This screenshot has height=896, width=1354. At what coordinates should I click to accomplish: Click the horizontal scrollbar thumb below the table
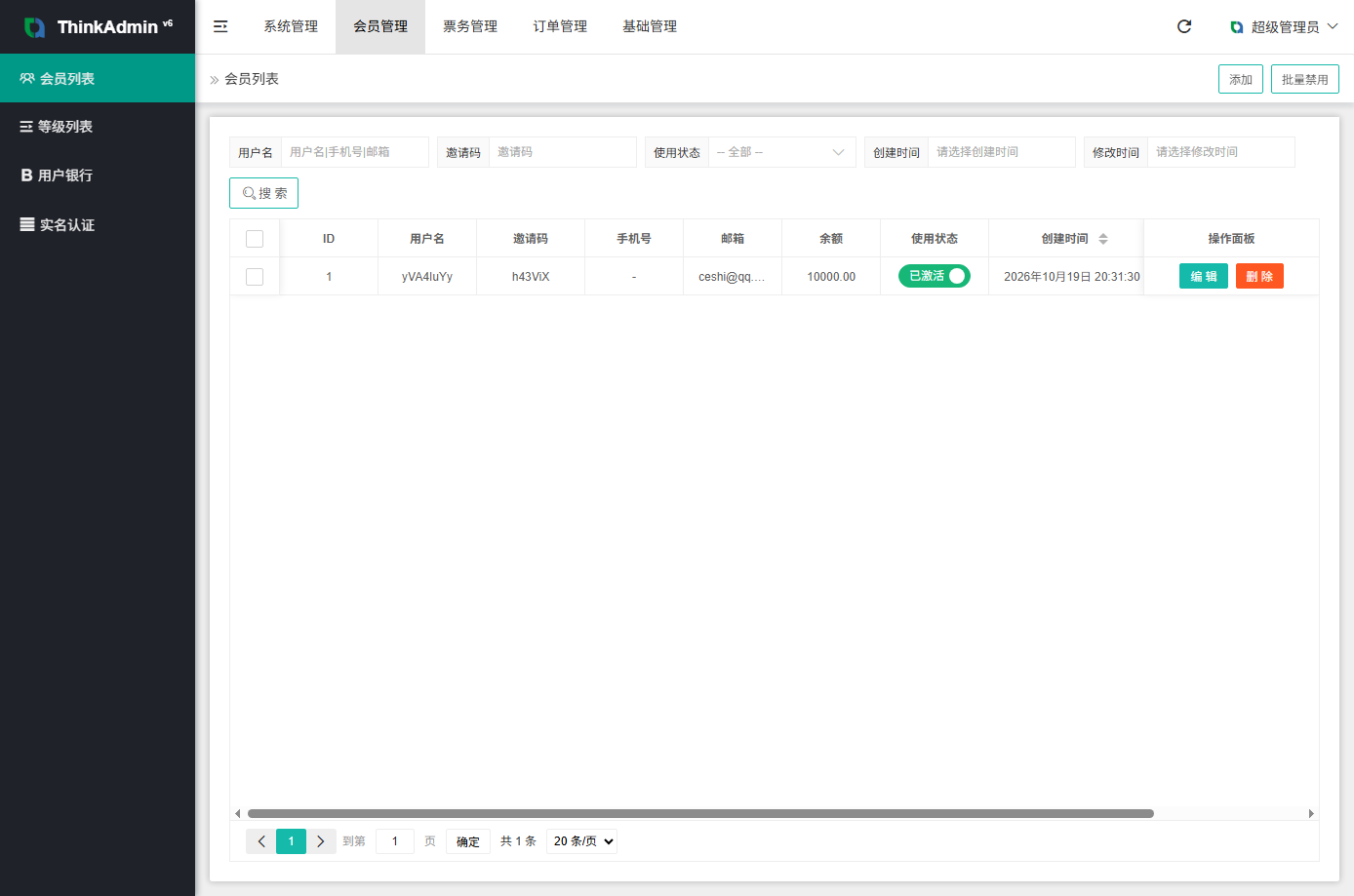tap(700, 813)
